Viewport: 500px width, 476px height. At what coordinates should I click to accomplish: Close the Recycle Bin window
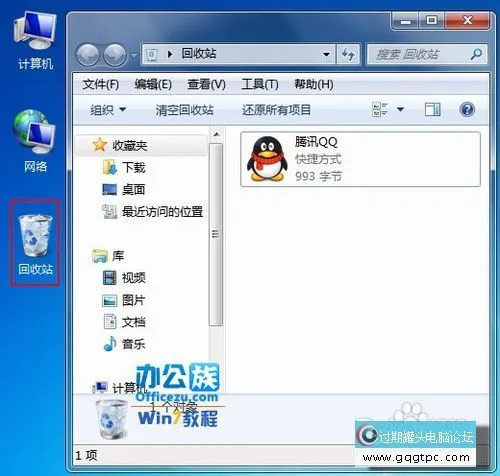tap(467, 21)
